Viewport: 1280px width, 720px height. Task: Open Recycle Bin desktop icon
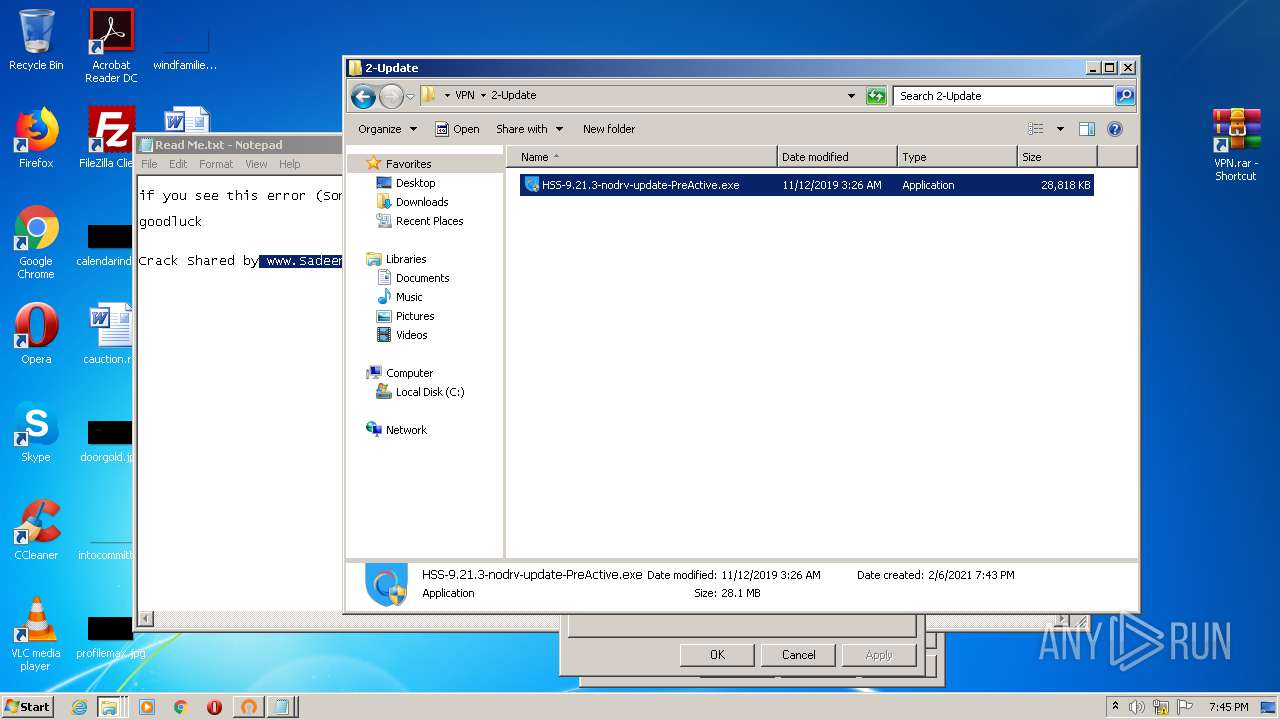[36, 40]
